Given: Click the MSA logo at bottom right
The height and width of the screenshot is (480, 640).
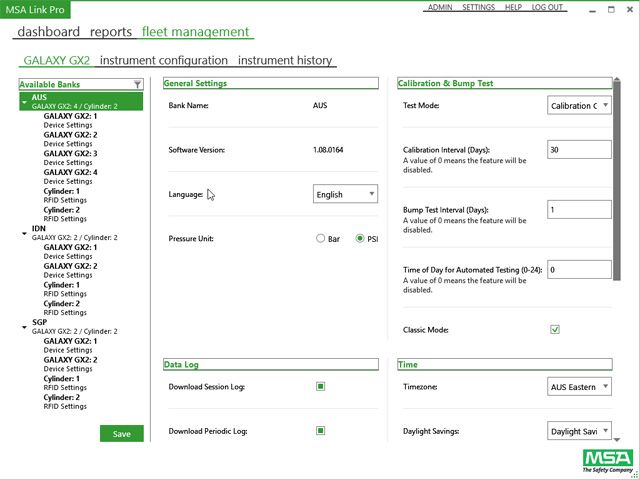Looking at the screenshot, I should (x=606, y=462).
